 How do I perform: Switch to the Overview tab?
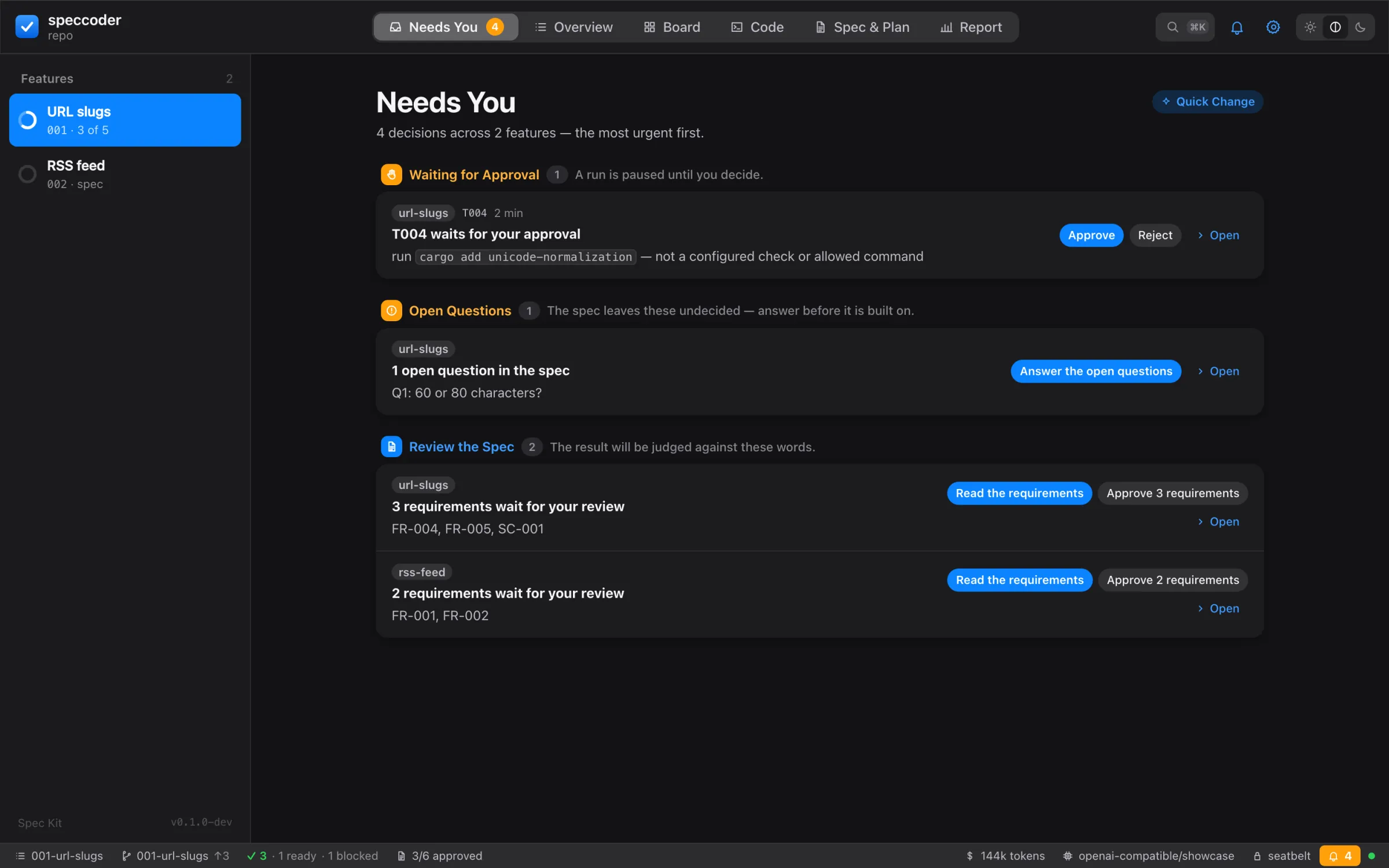(574, 27)
